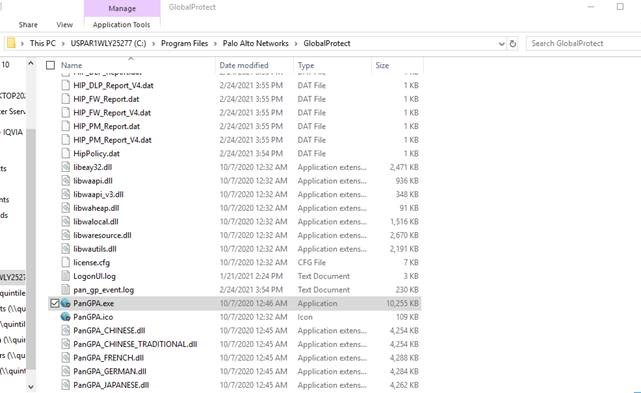The height and width of the screenshot is (393, 641).
Task: Maximize the GlobalProtect window
Action: [620, 7]
